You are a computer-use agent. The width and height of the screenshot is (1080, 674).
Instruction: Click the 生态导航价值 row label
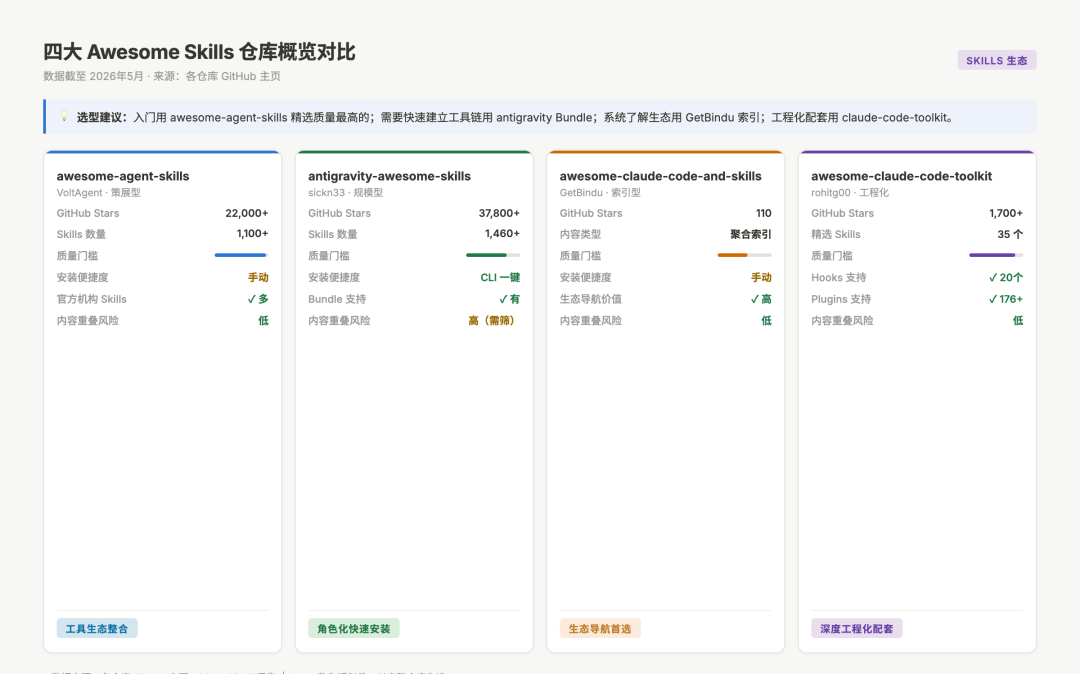[x=590, y=299]
